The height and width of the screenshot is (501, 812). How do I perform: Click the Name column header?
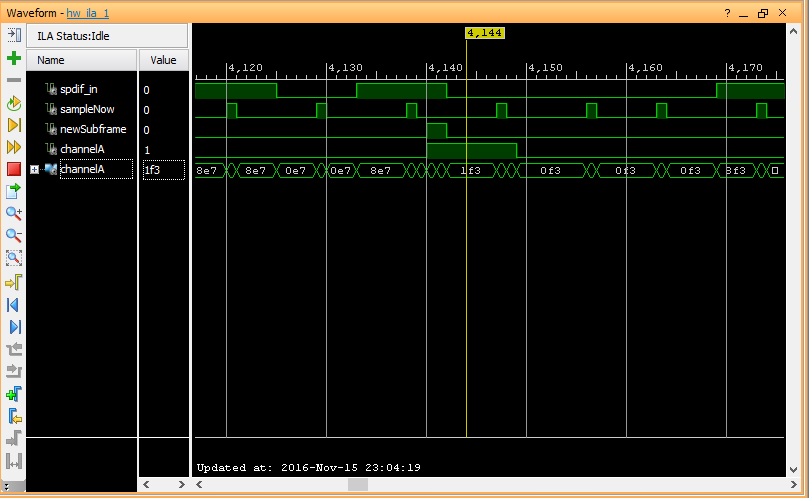[x=50, y=60]
